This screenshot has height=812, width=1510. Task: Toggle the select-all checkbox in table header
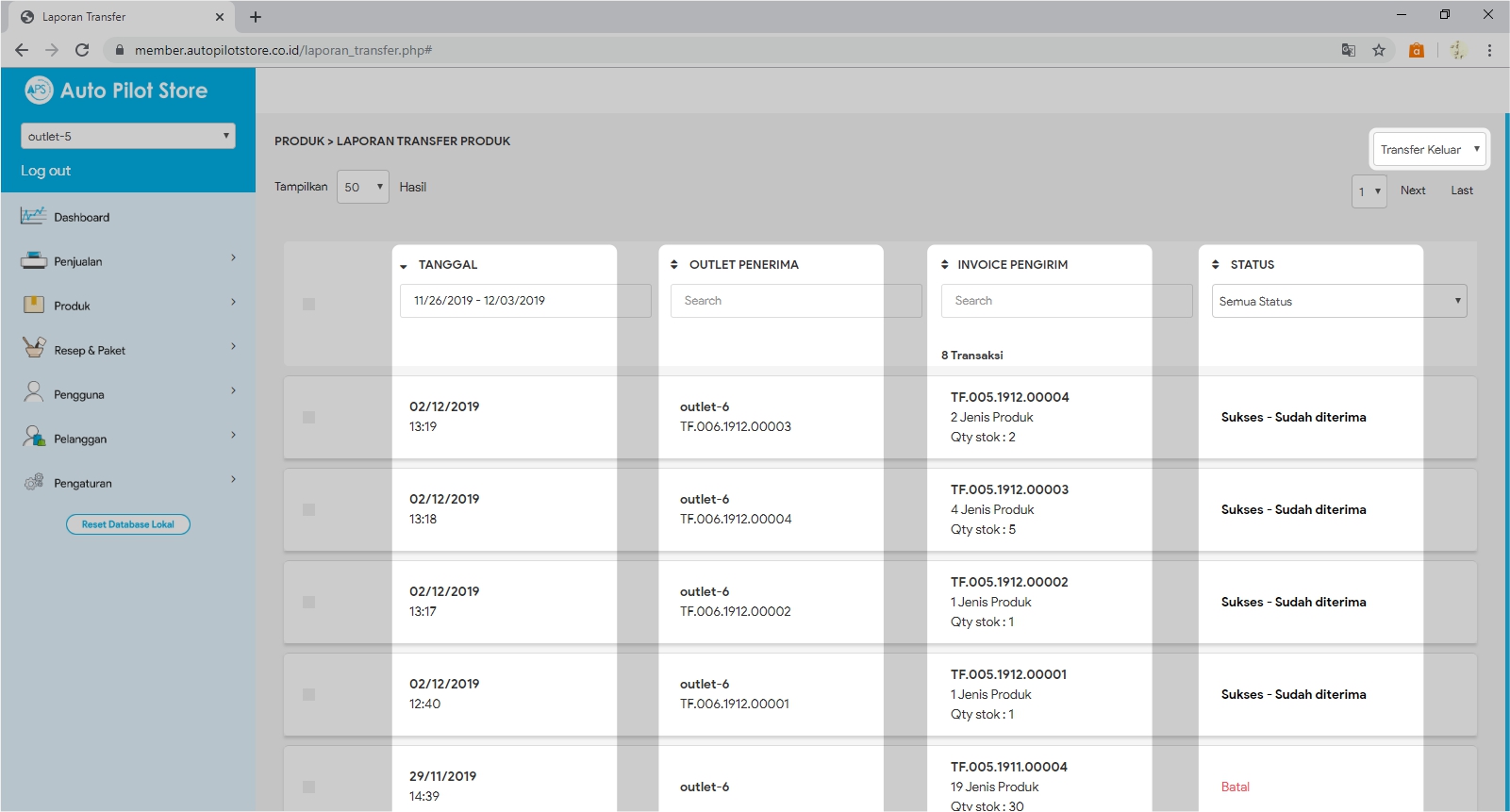coord(308,304)
